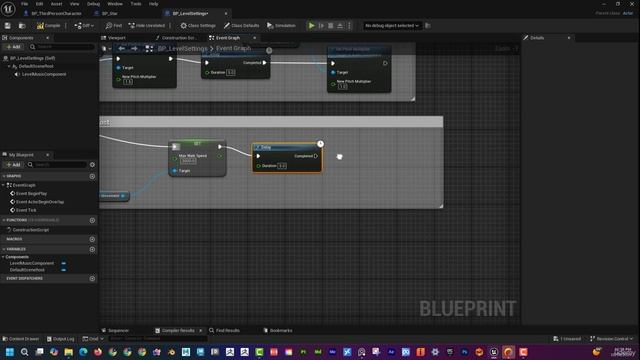Collapse the FUNCTIONS section
640x360 pixels.
pos(4,220)
